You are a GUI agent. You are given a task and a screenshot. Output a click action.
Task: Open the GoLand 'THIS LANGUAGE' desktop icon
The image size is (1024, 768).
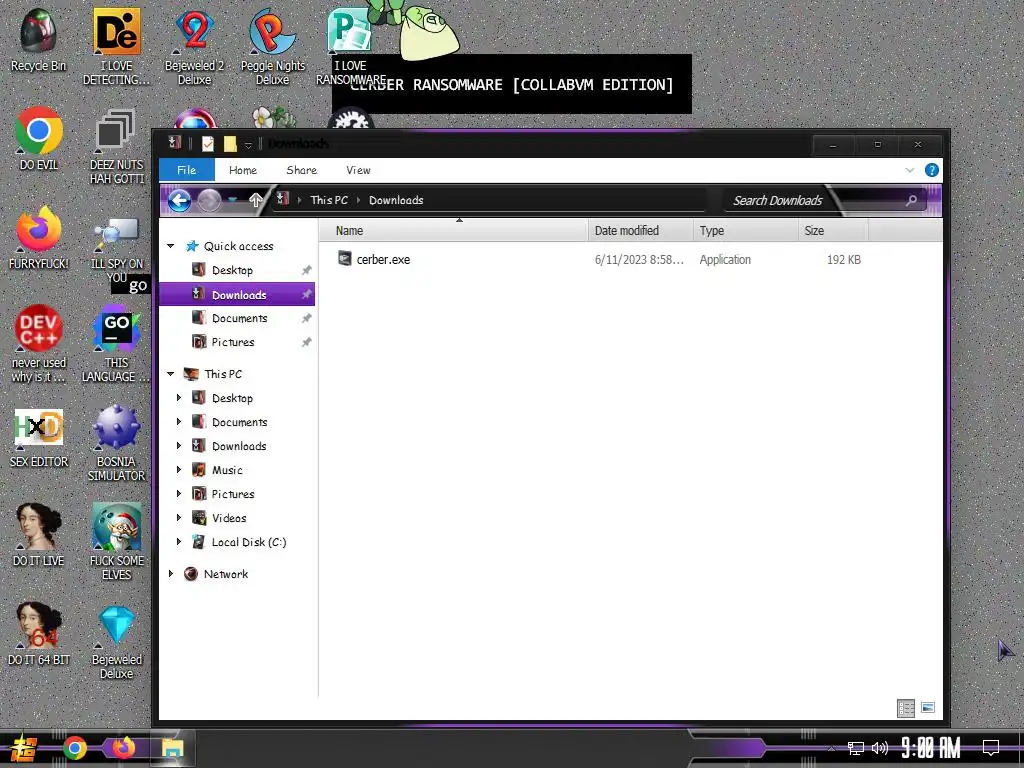coord(116,344)
